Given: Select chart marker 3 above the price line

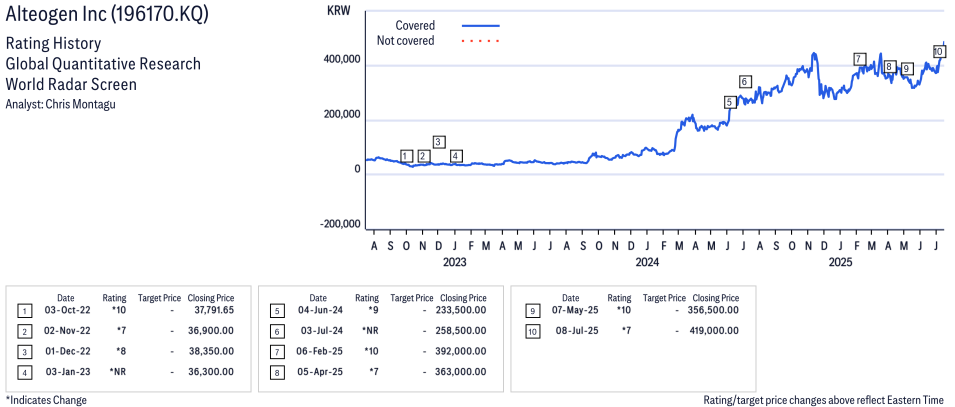Looking at the screenshot, I should [x=439, y=141].
